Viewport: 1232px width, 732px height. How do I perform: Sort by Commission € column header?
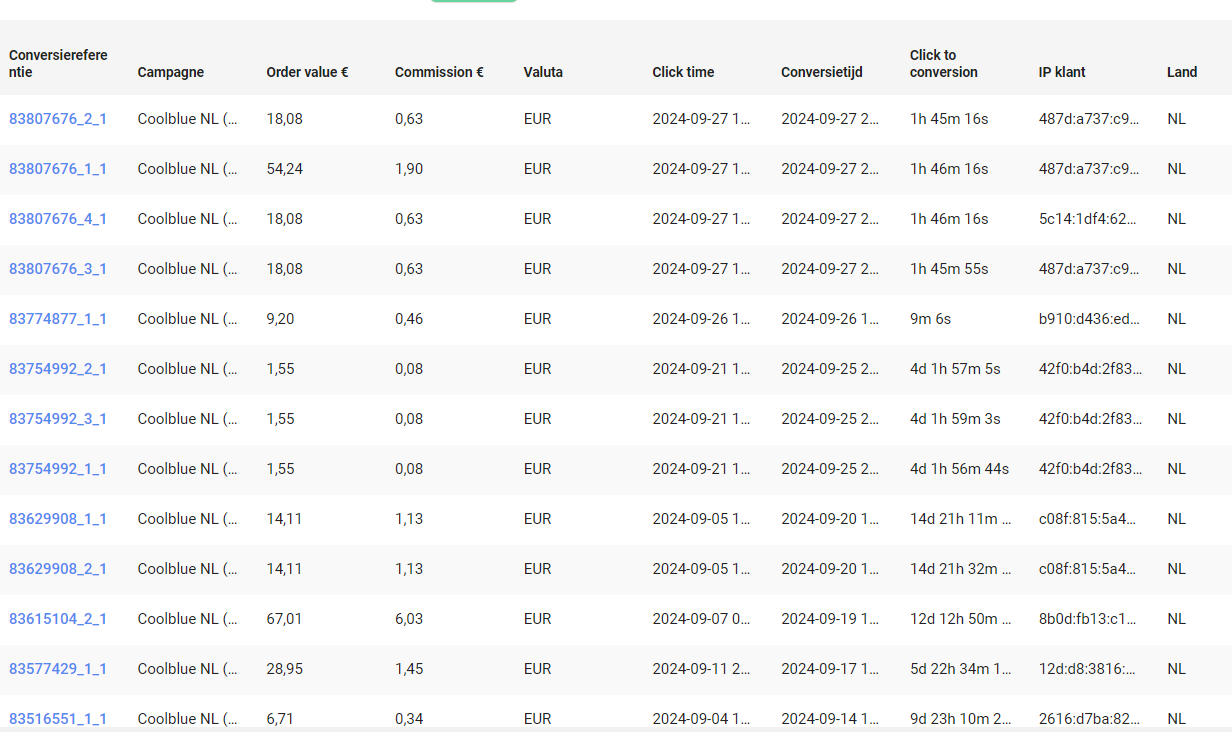click(x=439, y=72)
